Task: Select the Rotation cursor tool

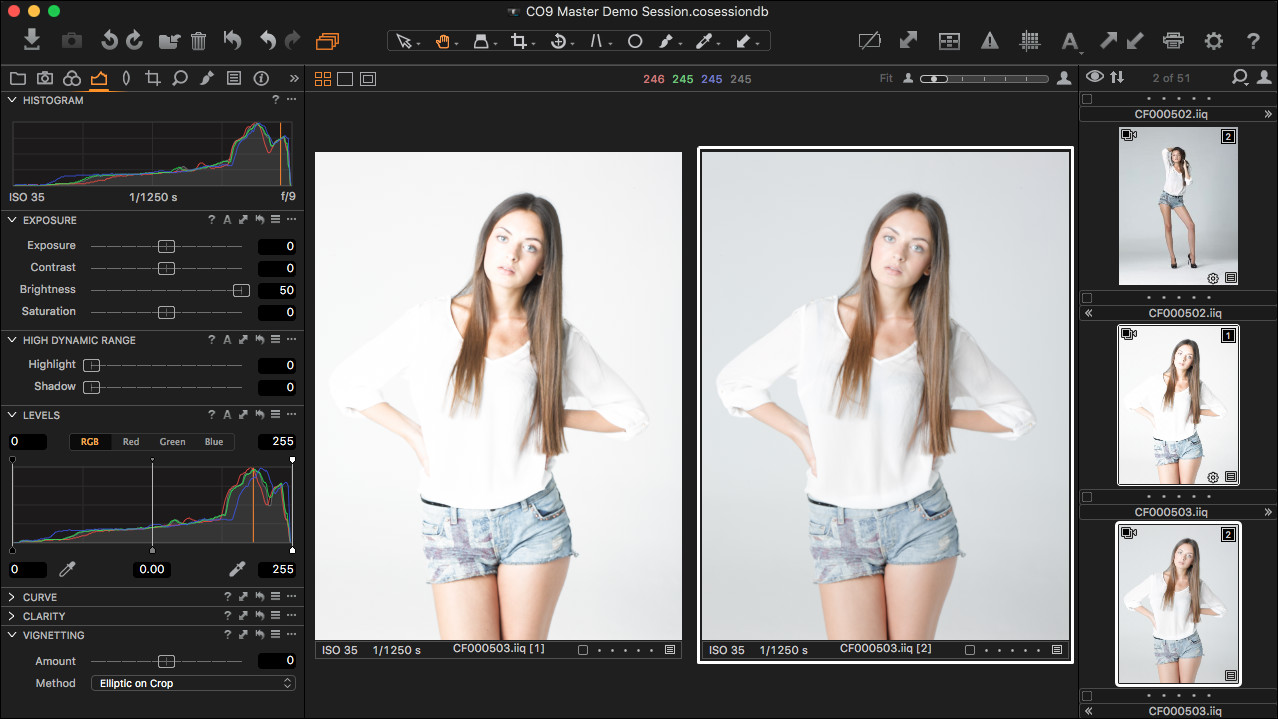Action: click(x=559, y=41)
